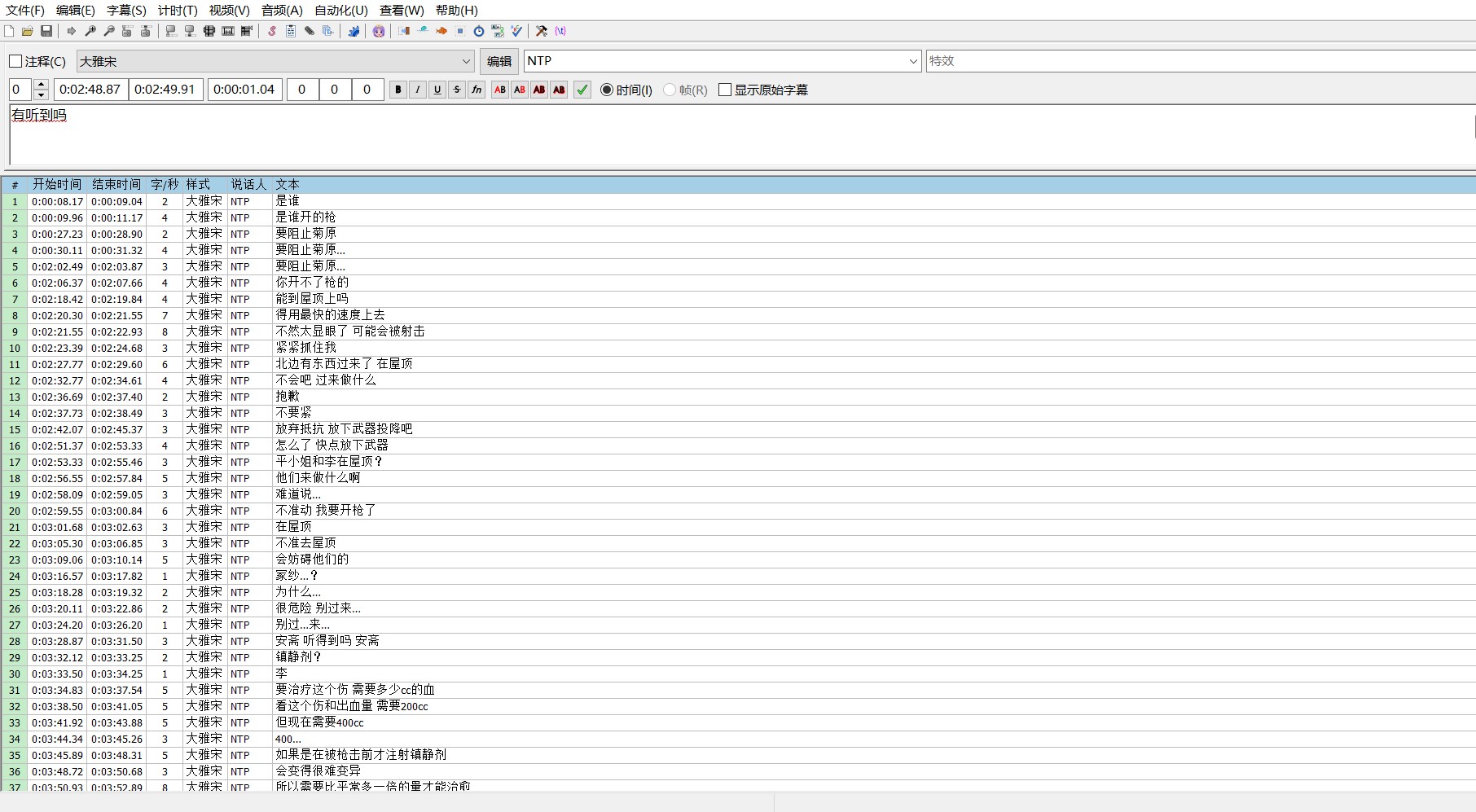Image resolution: width=1476 pixels, height=812 pixels.
Task: Jump video to subtitle end icon
Action: click(x=147, y=31)
